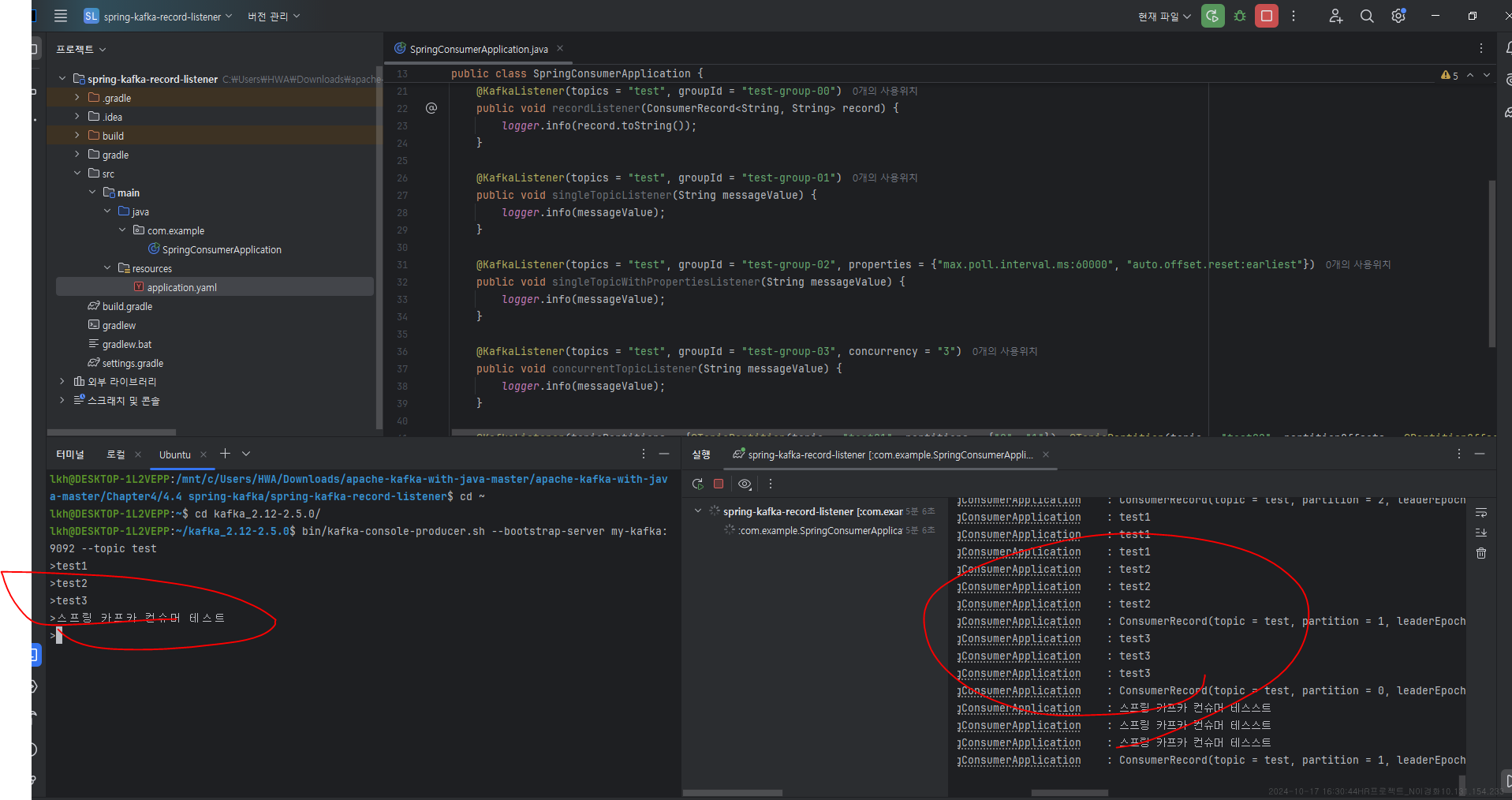The width and height of the screenshot is (1512, 800).
Task: Open the hamburger main menu
Action: (x=61, y=16)
